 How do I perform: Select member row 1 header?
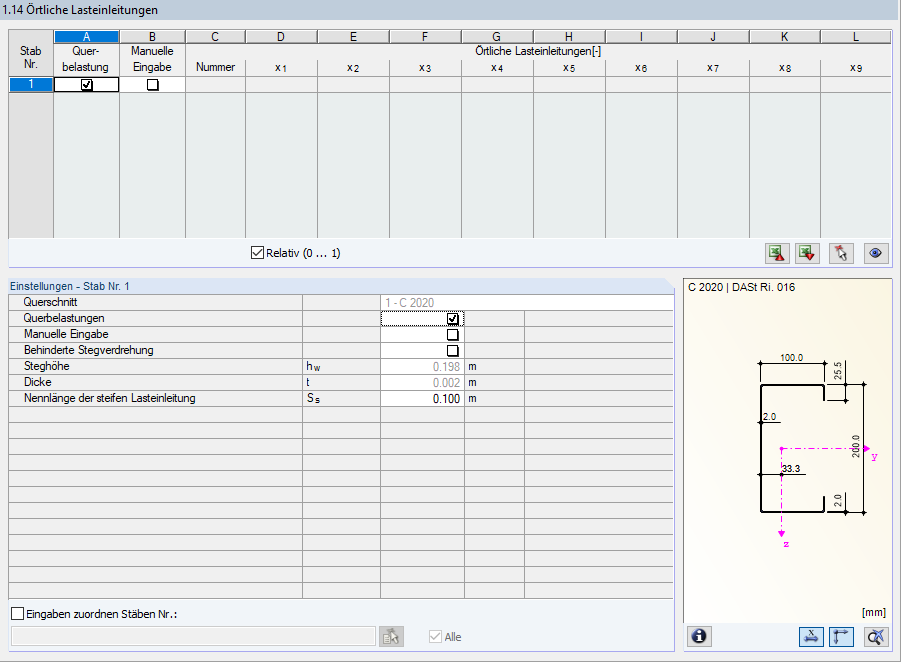[31, 84]
